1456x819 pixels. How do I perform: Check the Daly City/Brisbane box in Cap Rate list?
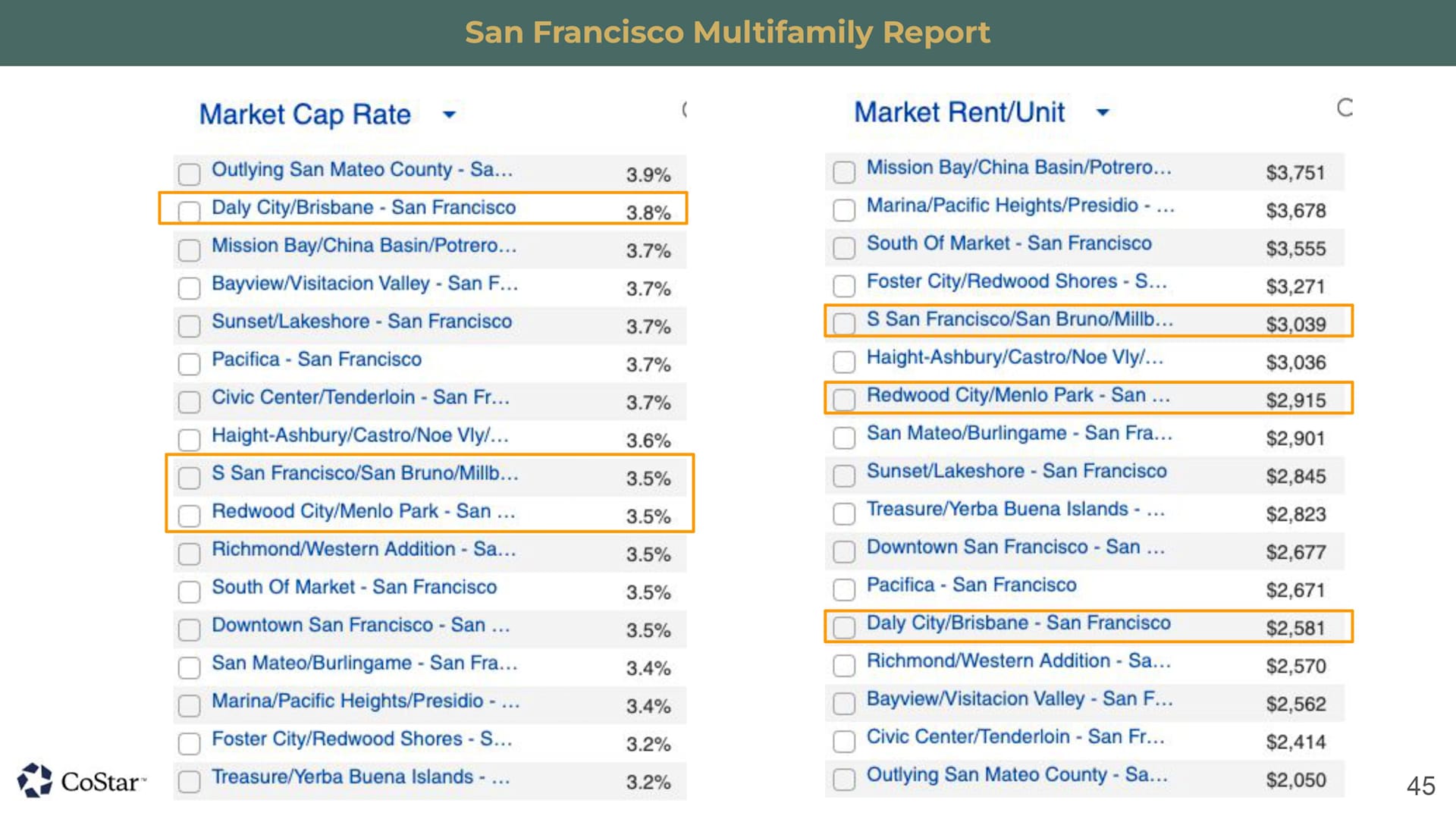189,212
